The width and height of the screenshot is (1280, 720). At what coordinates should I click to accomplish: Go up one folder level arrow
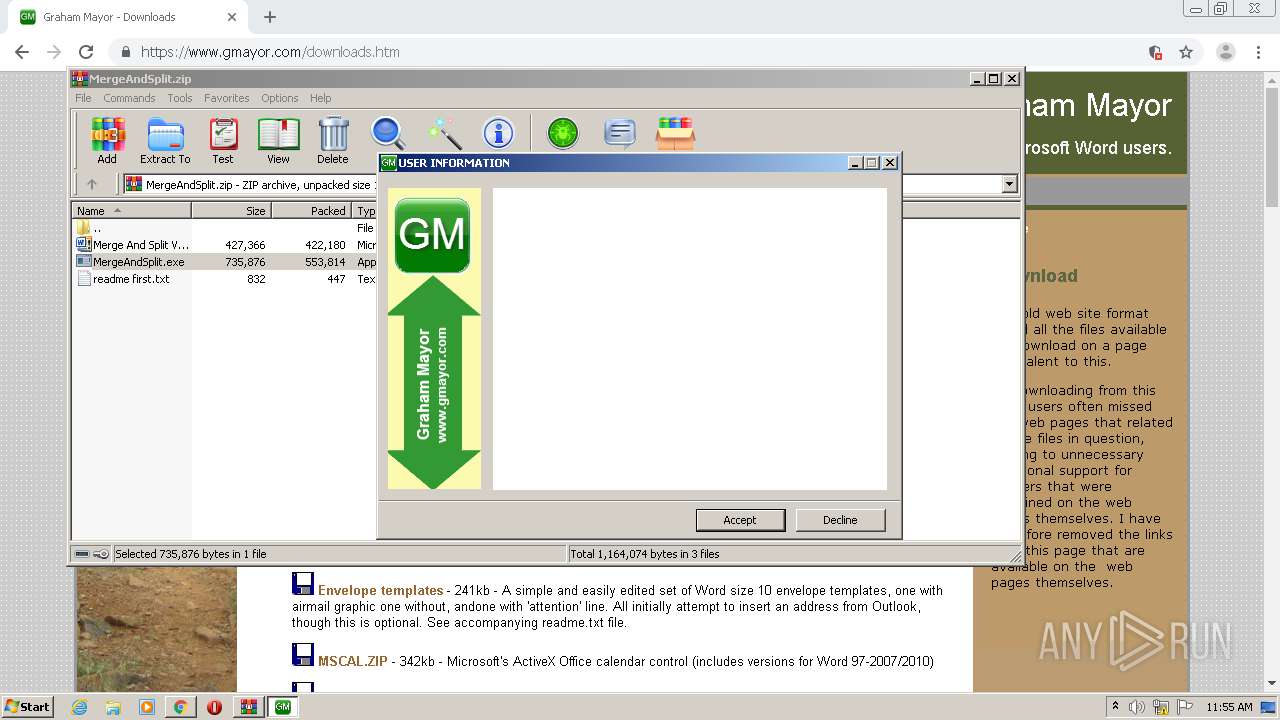(x=92, y=184)
